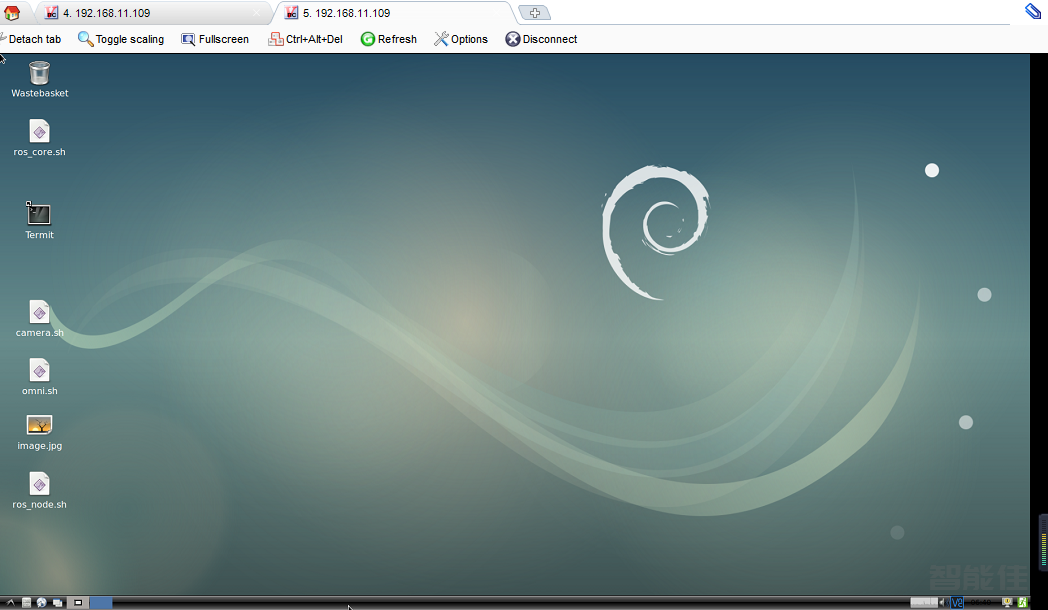Select the ros_core.sh script icon
The width and height of the screenshot is (1048, 610).
pos(39,132)
